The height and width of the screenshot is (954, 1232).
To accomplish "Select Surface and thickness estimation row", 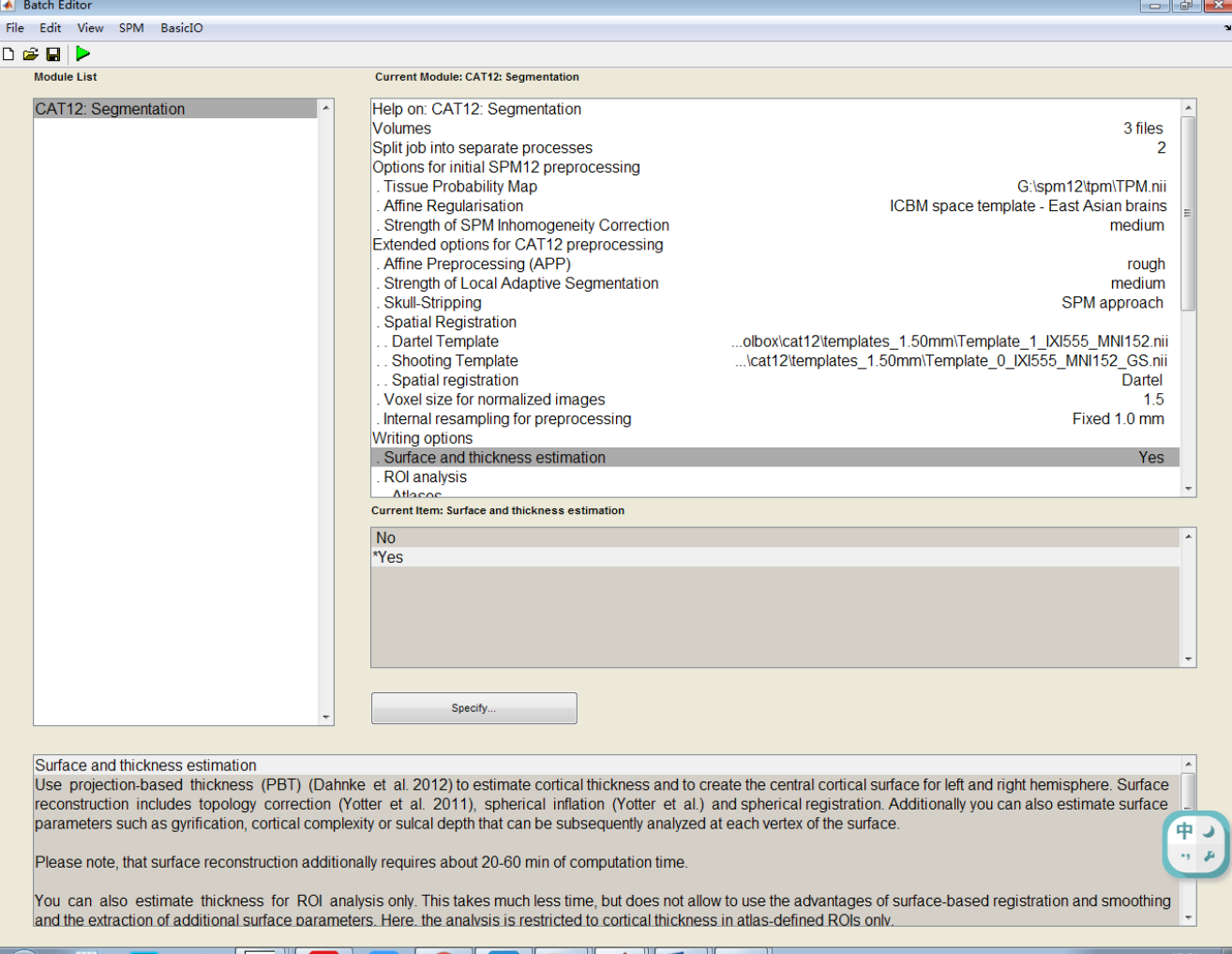I will [x=775, y=458].
